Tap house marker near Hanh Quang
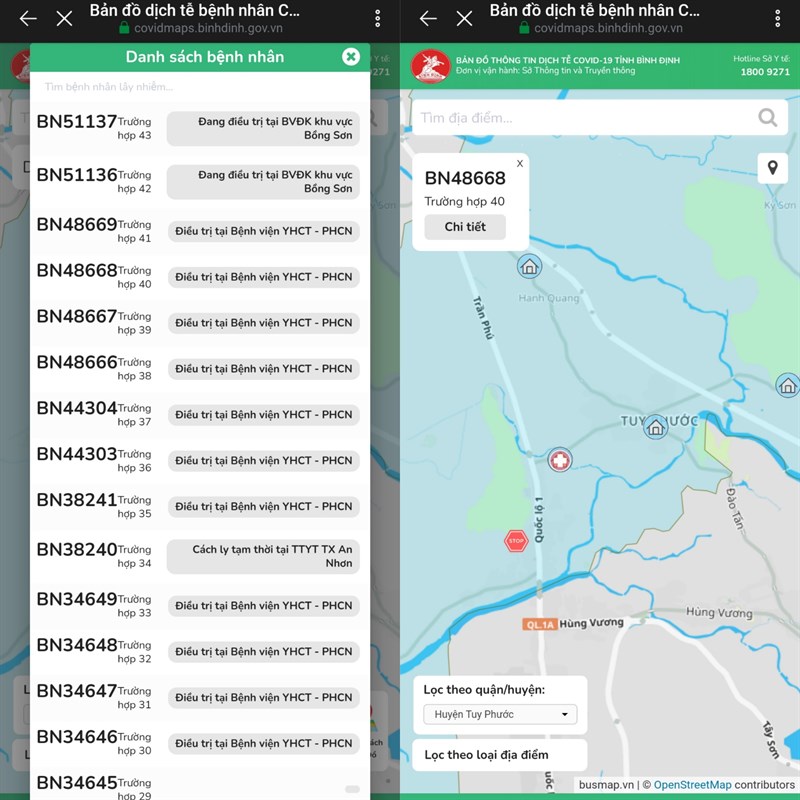This screenshot has width=800, height=800. (529, 266)
